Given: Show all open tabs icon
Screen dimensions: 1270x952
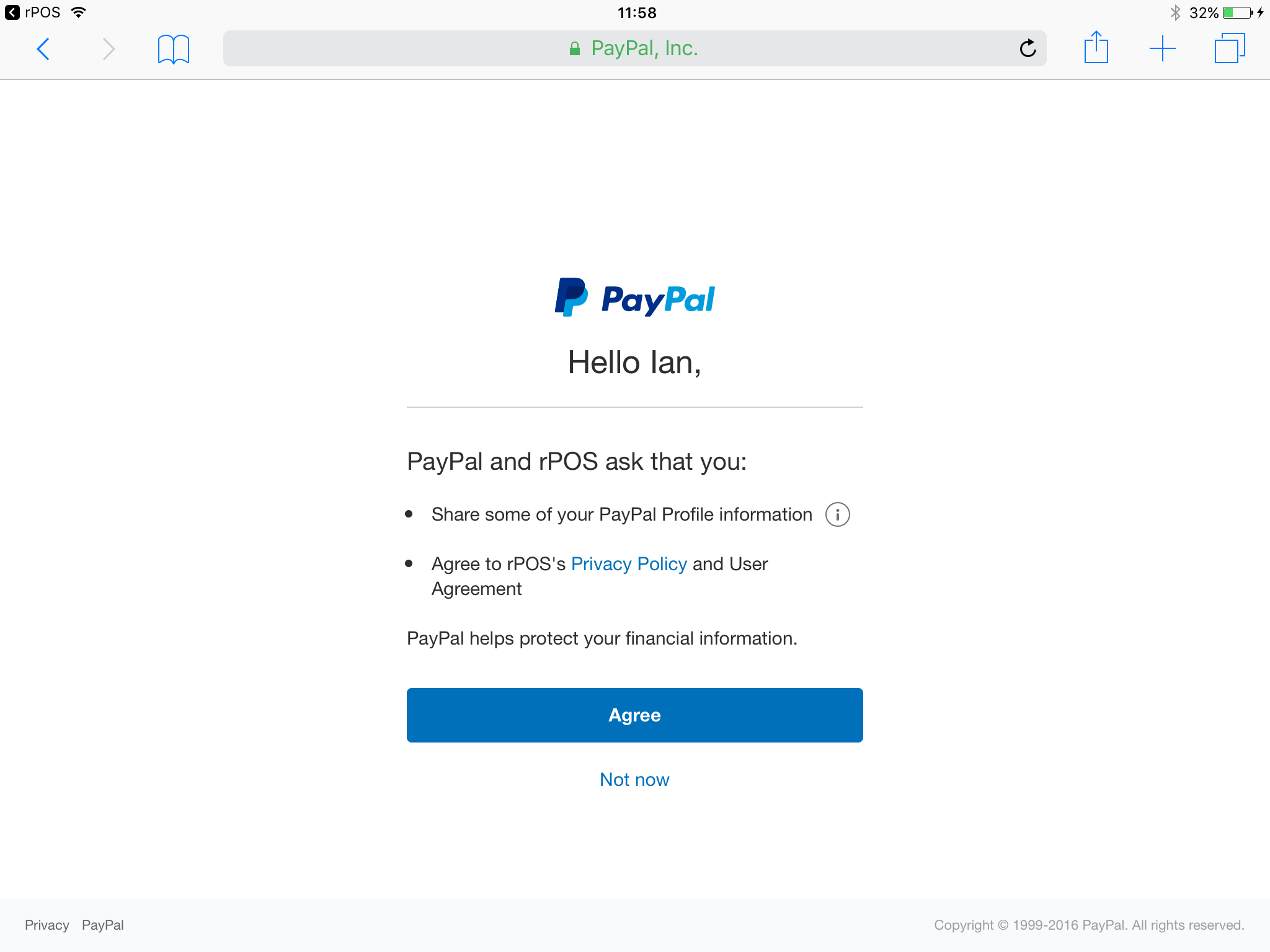Looking at the screenshot, I should (1229, 48).
